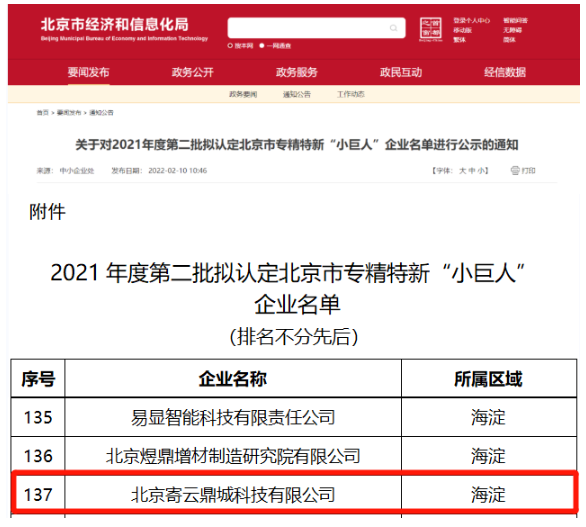586x527 pixels.
Task: Open the 要闻发布 navigation tab
Action: pyautogui.click(x=89, y=72)
